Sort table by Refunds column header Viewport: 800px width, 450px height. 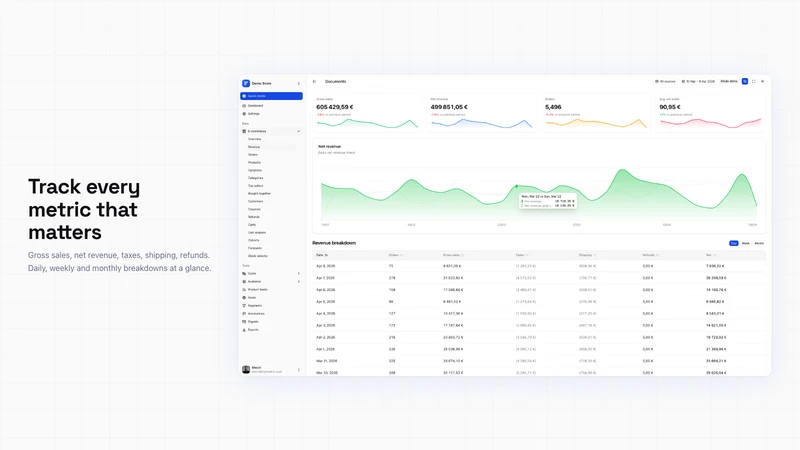pos(650,255)
